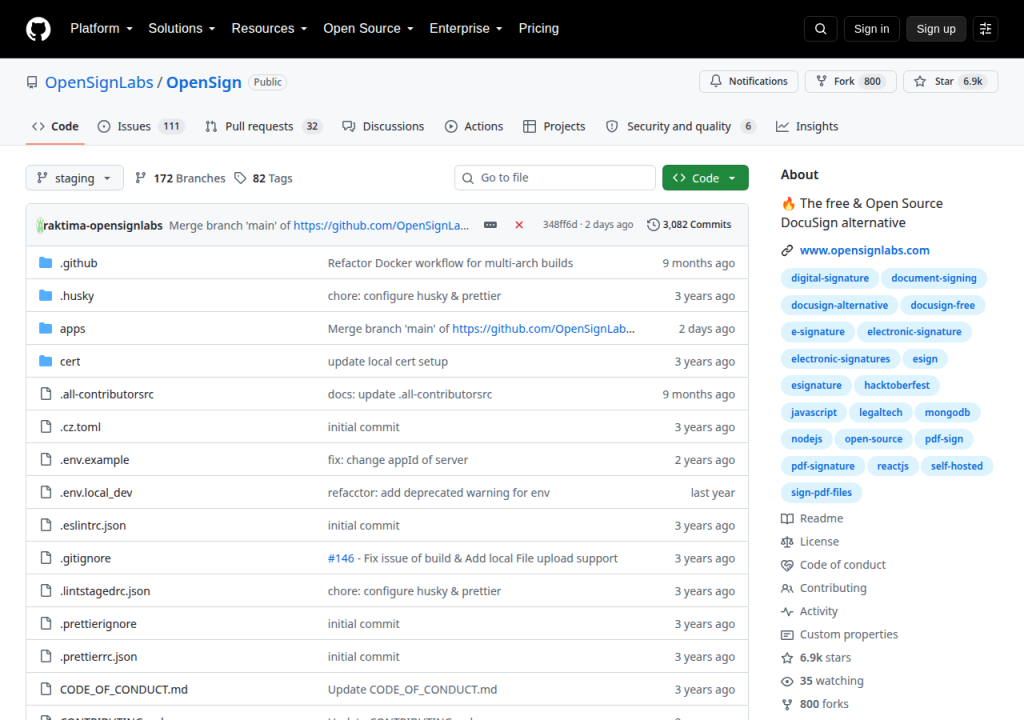Open the .all-contributorsrc file
Screen dimensions: 1024x720
click(107, 394)
